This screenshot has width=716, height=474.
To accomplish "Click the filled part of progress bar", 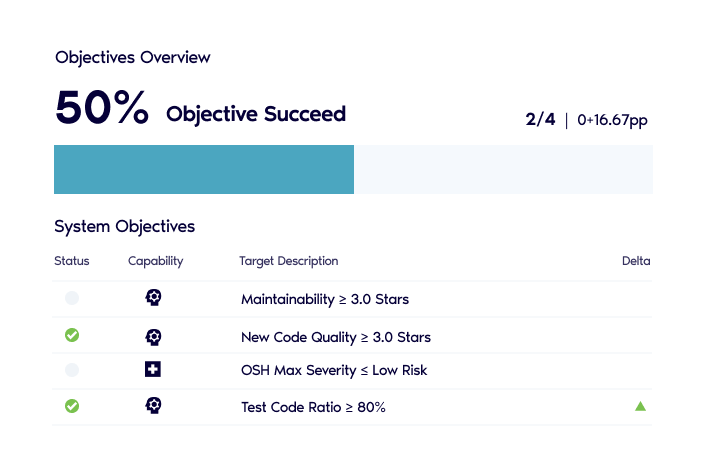I will click(204, 169).
